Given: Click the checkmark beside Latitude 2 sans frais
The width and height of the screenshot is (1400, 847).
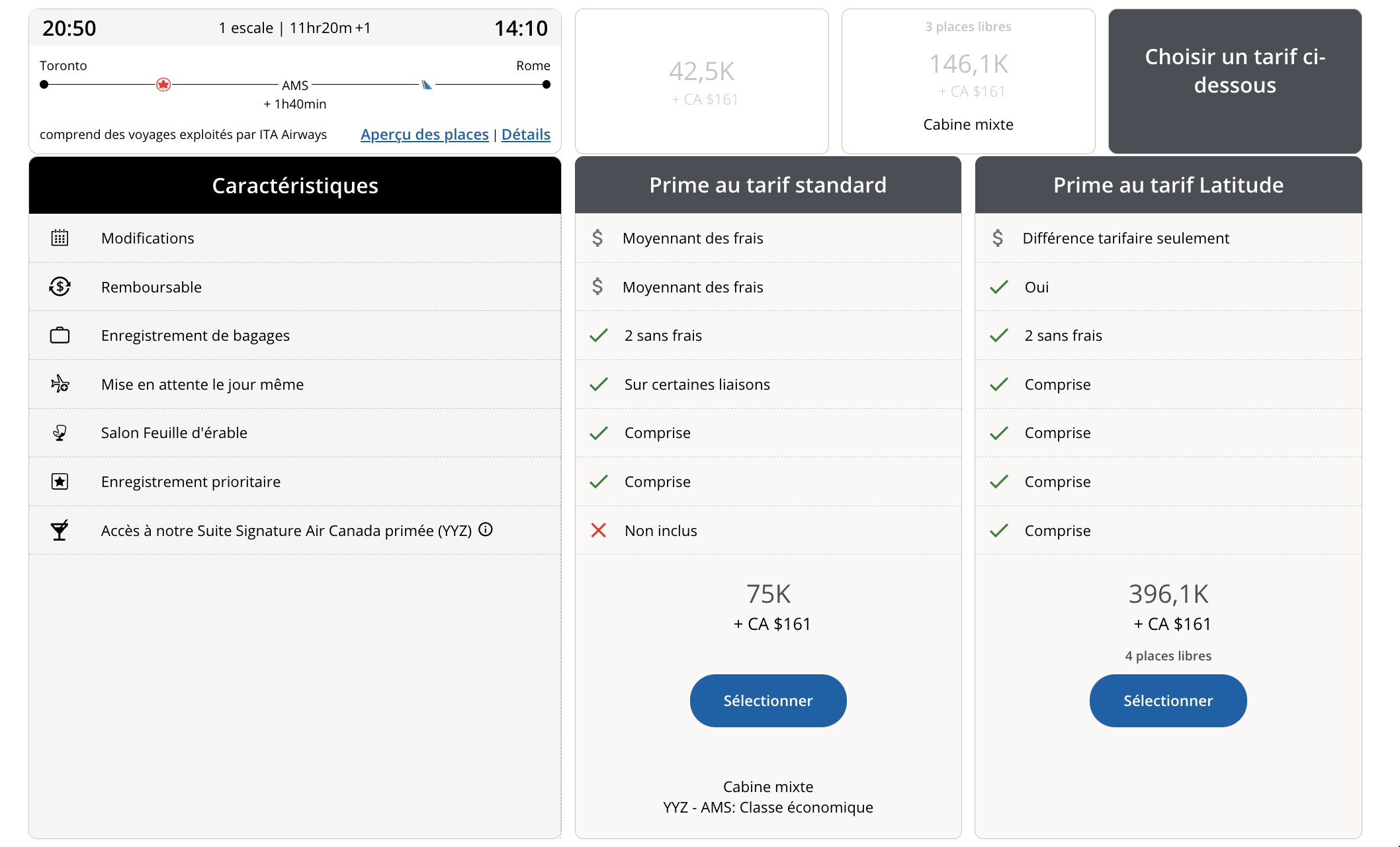Looking at the screenshot, I should pos(999,335).
